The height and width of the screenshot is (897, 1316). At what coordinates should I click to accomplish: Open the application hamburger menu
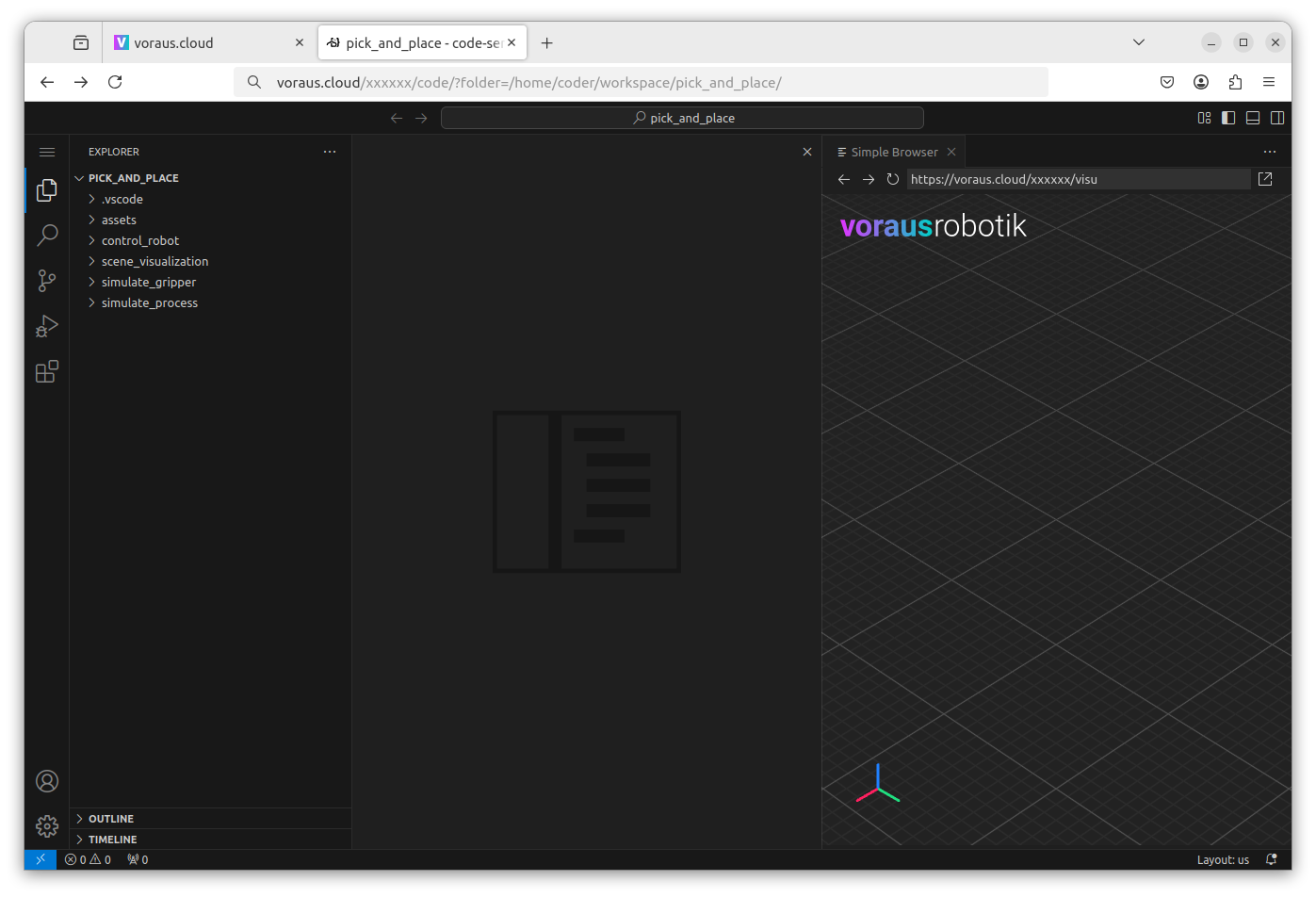coord(47,152)
